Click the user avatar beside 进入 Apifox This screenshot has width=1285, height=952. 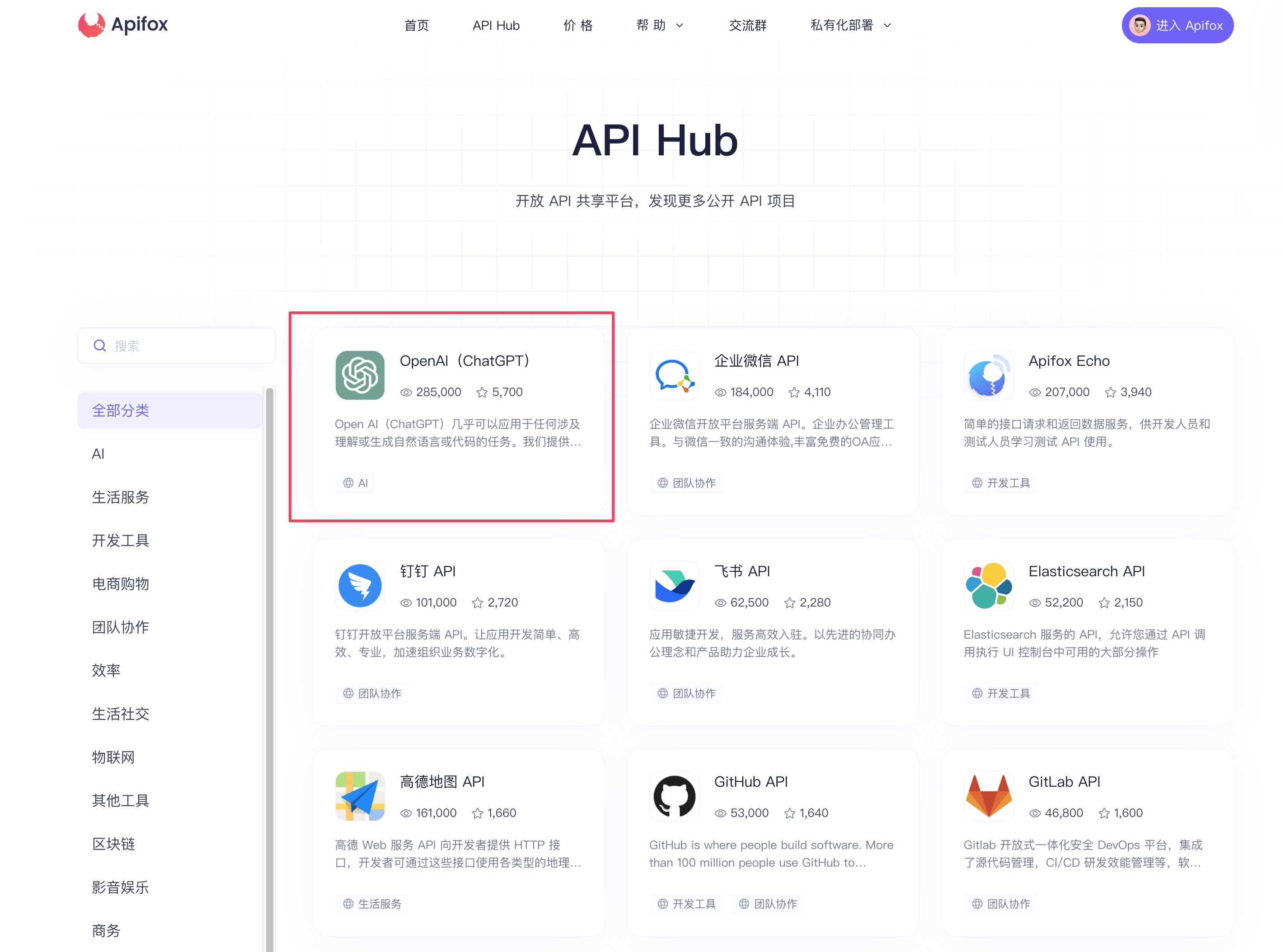pos(1140,25)
